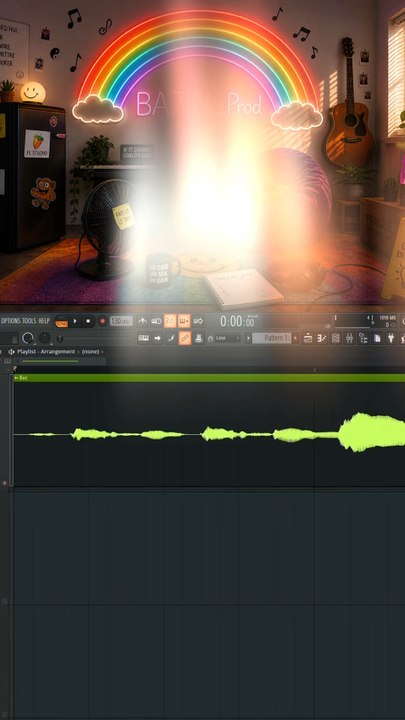Viewport: 405px width, 720px height.
Task: Open the OPTIONS menu
Action: 11,320
